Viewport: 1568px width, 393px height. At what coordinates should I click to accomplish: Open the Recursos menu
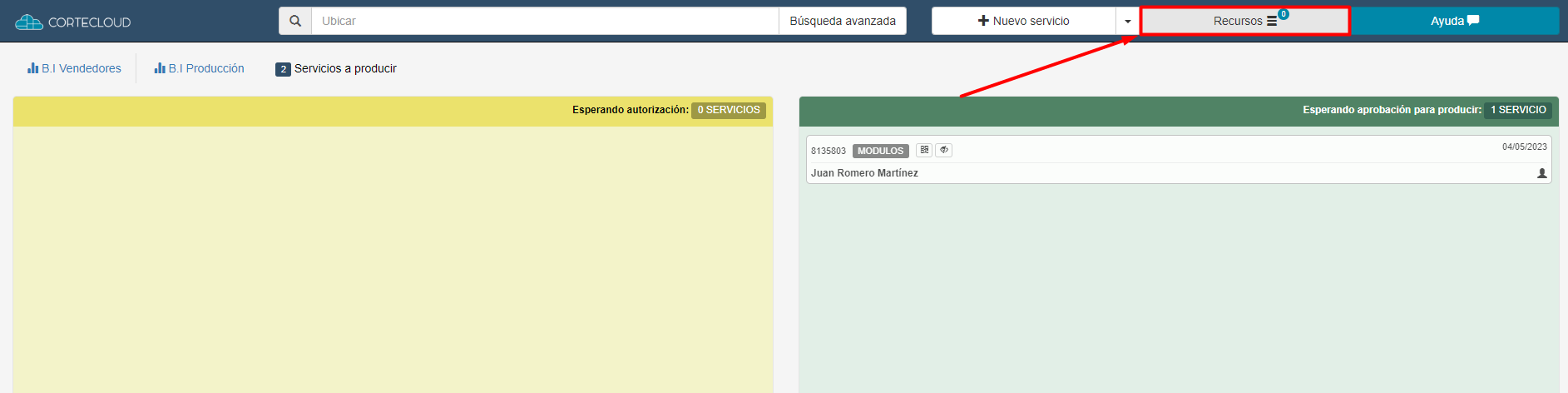[x=1244, y=21]
